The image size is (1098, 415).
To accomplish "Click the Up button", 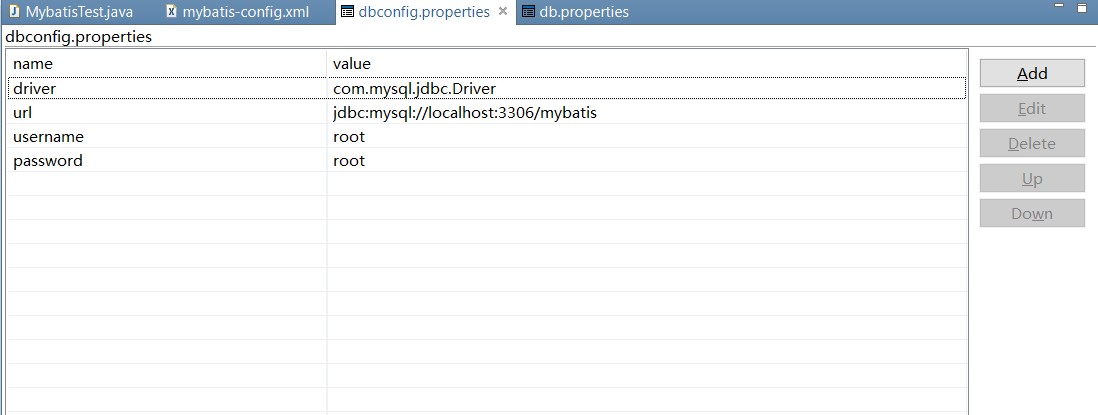I will coord(1031,178).
